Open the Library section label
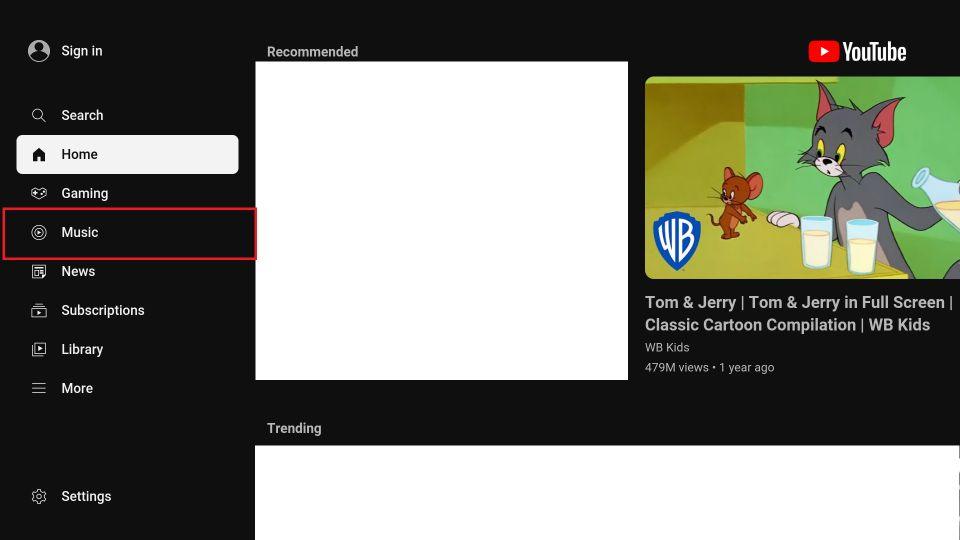 coord(82,350)
